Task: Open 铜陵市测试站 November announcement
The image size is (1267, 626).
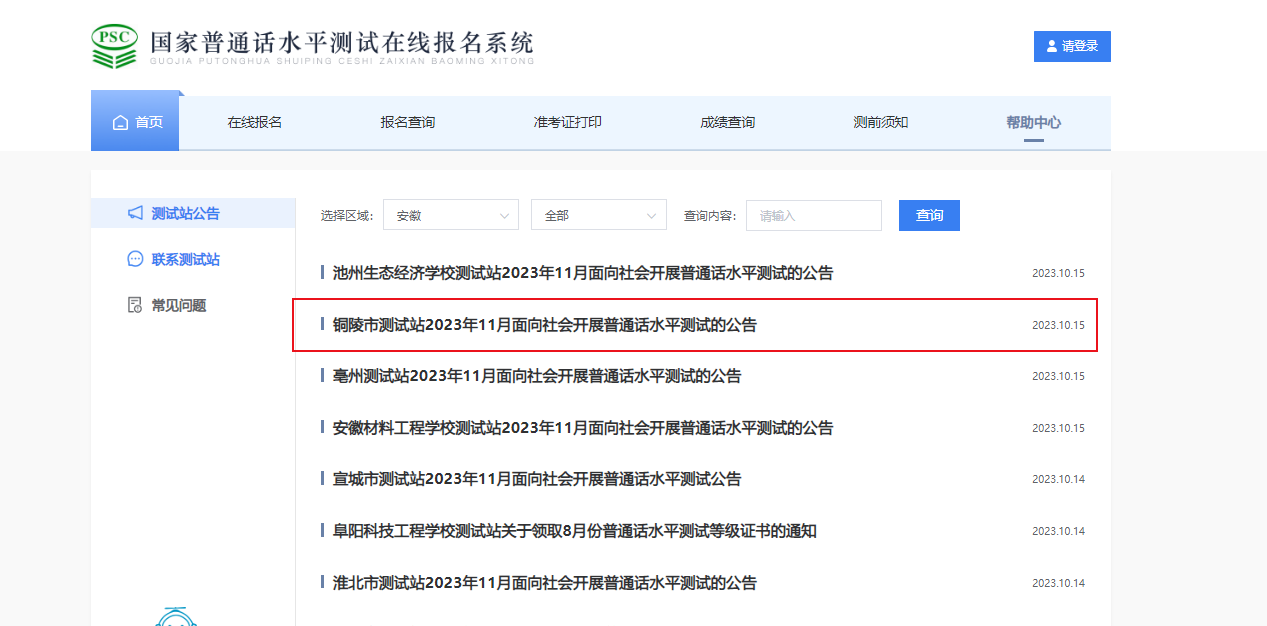Action: 544,325
